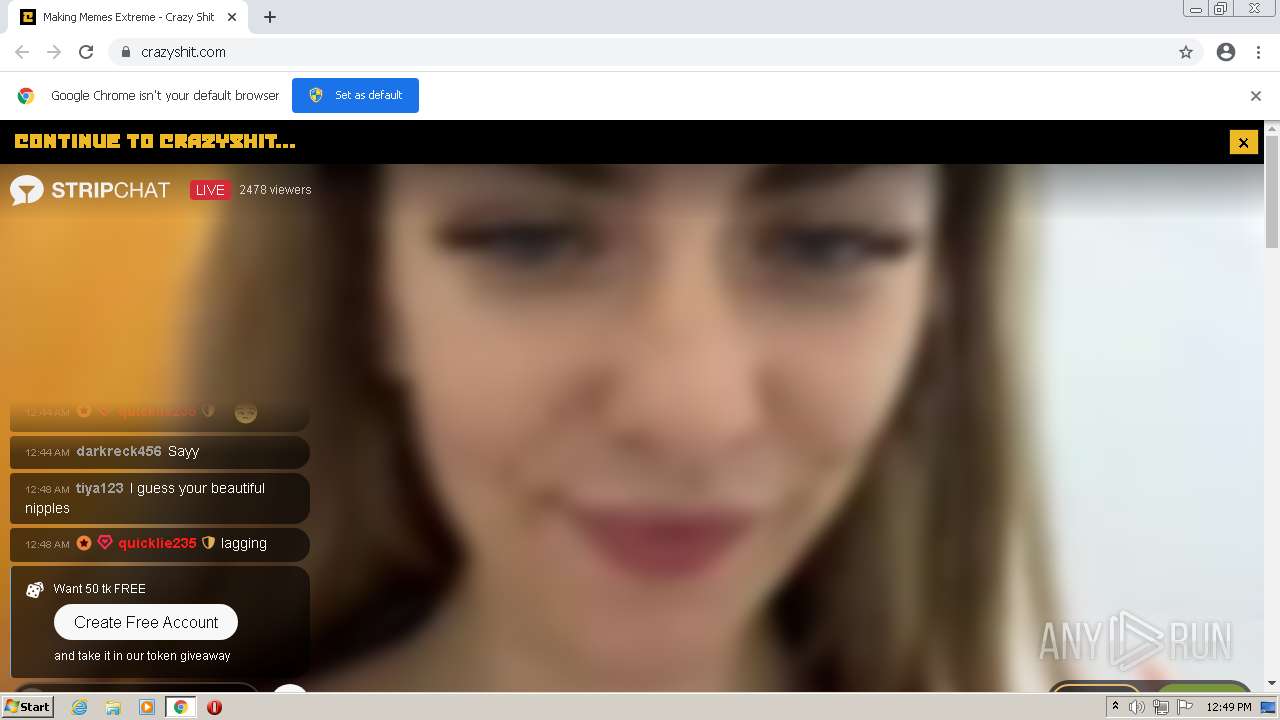This screenshot has height=720, width=1280.
Task: Open the media player taskbar icon
Action: 147,707
